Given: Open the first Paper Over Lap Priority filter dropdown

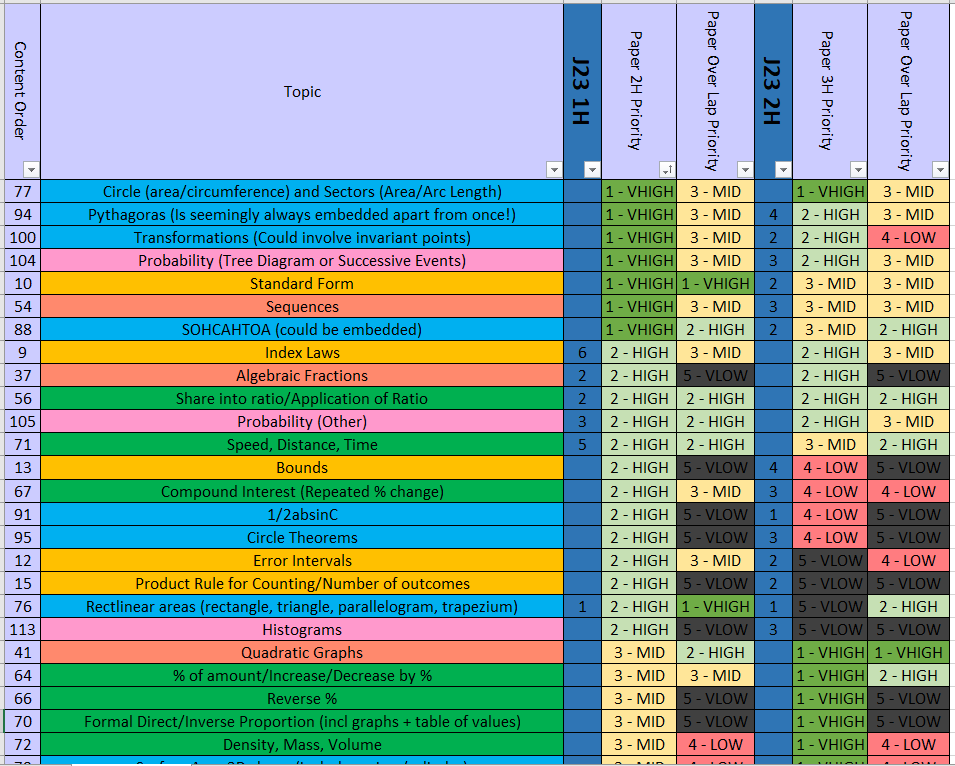Looking at the screenshot, I should 745,169.
